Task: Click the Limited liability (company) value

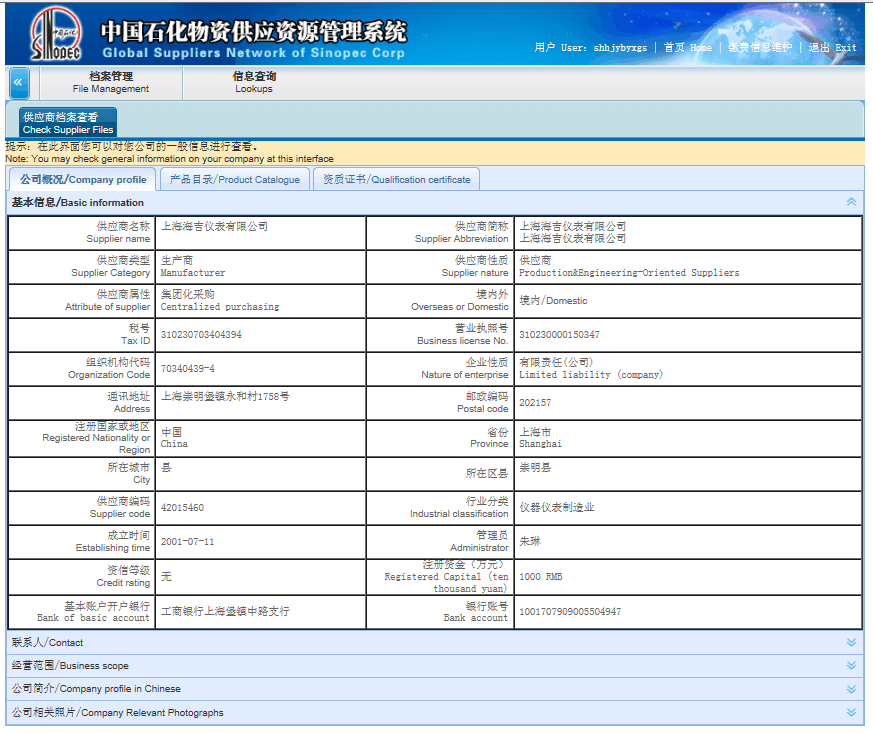Action: [591, 375]
